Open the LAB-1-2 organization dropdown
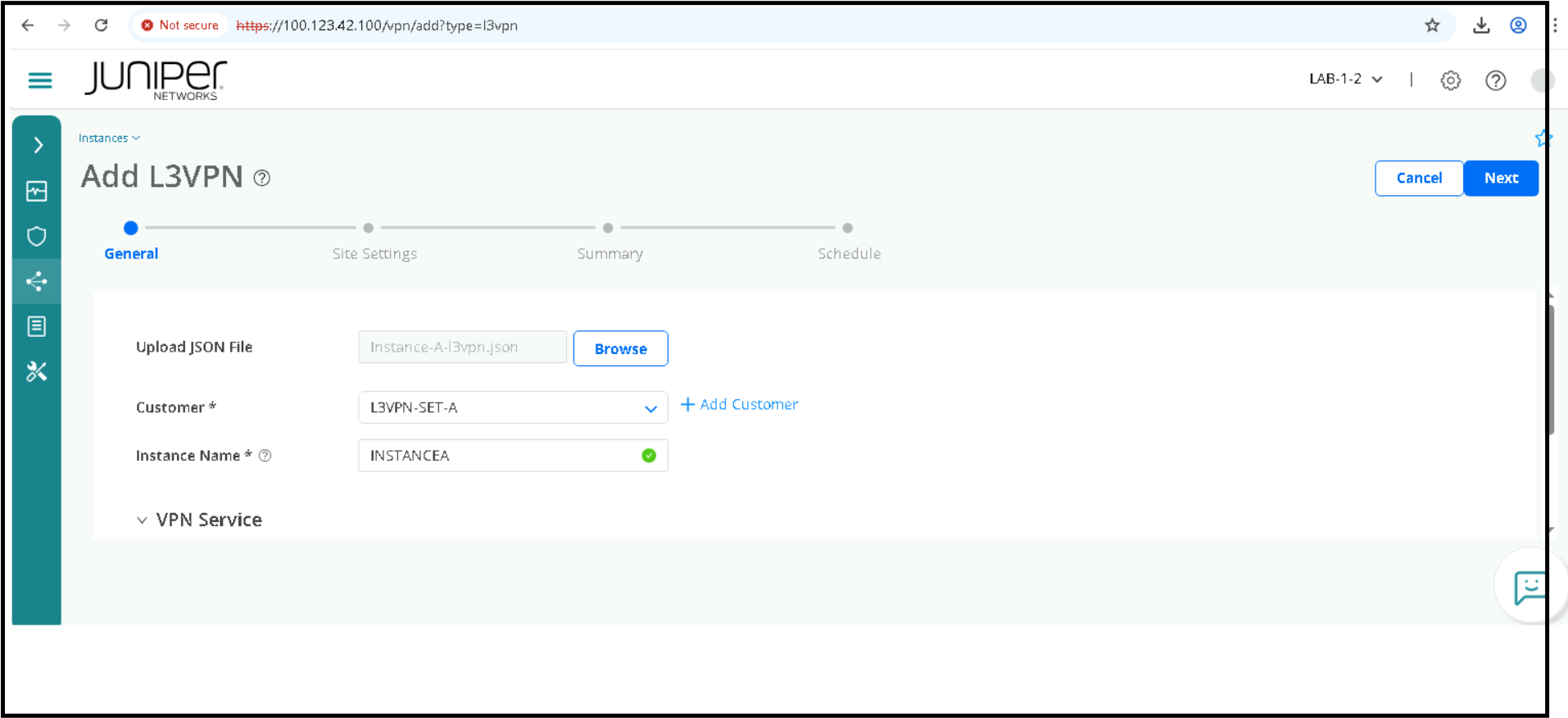1568x718 pixels. [x=1346, y=79]
